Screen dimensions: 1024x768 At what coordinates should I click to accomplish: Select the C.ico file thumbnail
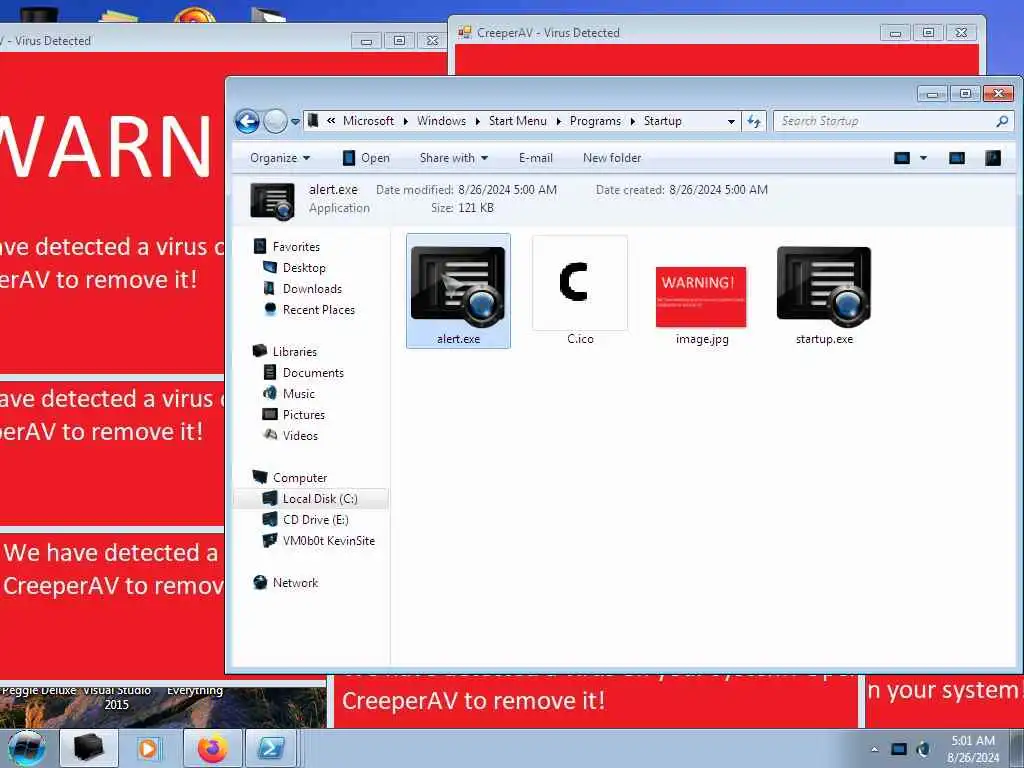click(580, 283)
